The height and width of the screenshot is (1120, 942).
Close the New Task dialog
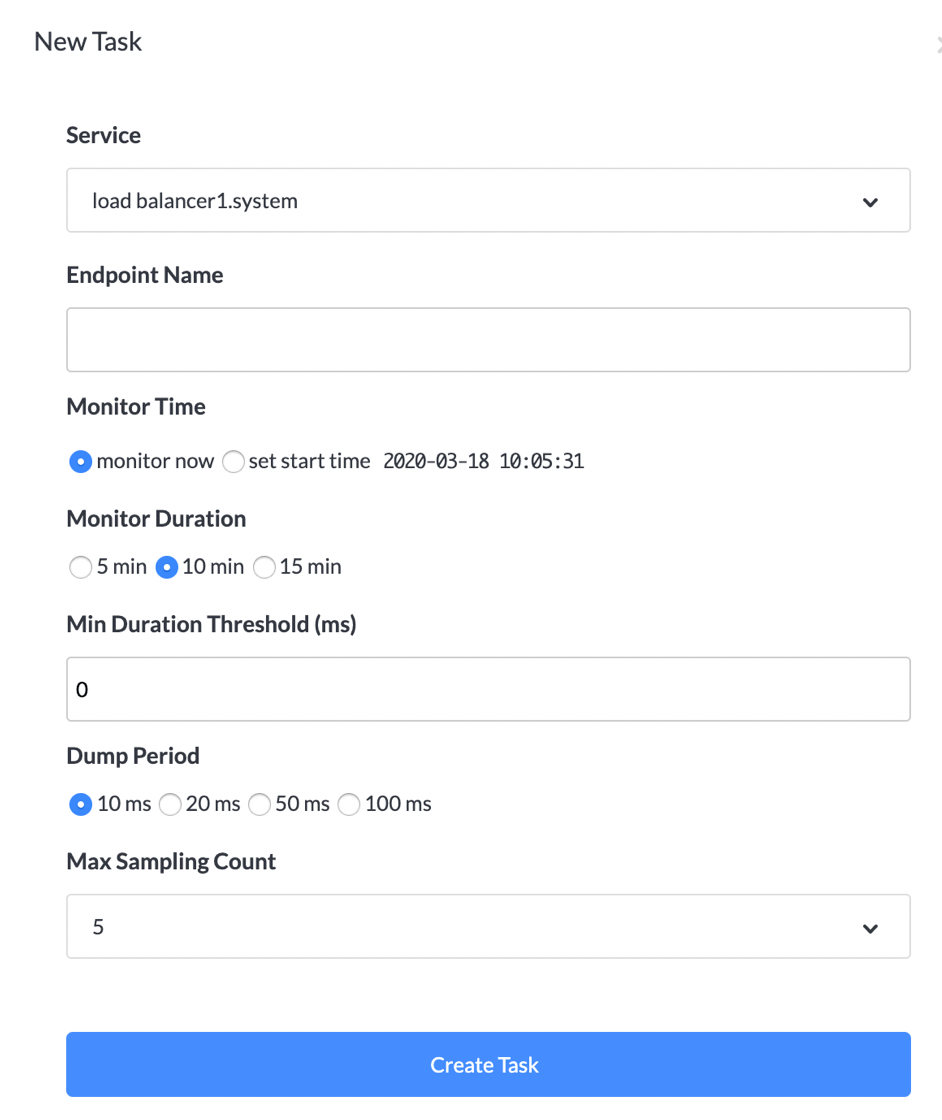click(938, 43)
